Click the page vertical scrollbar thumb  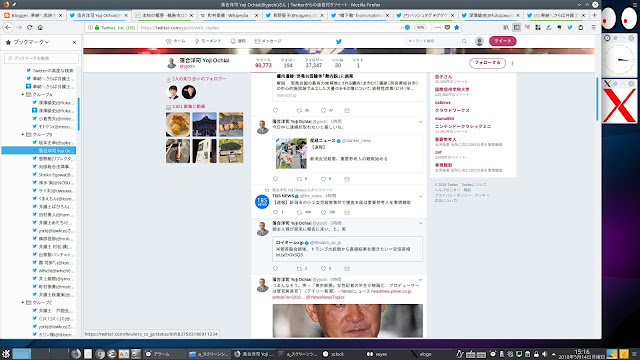(x=597, y=99)
